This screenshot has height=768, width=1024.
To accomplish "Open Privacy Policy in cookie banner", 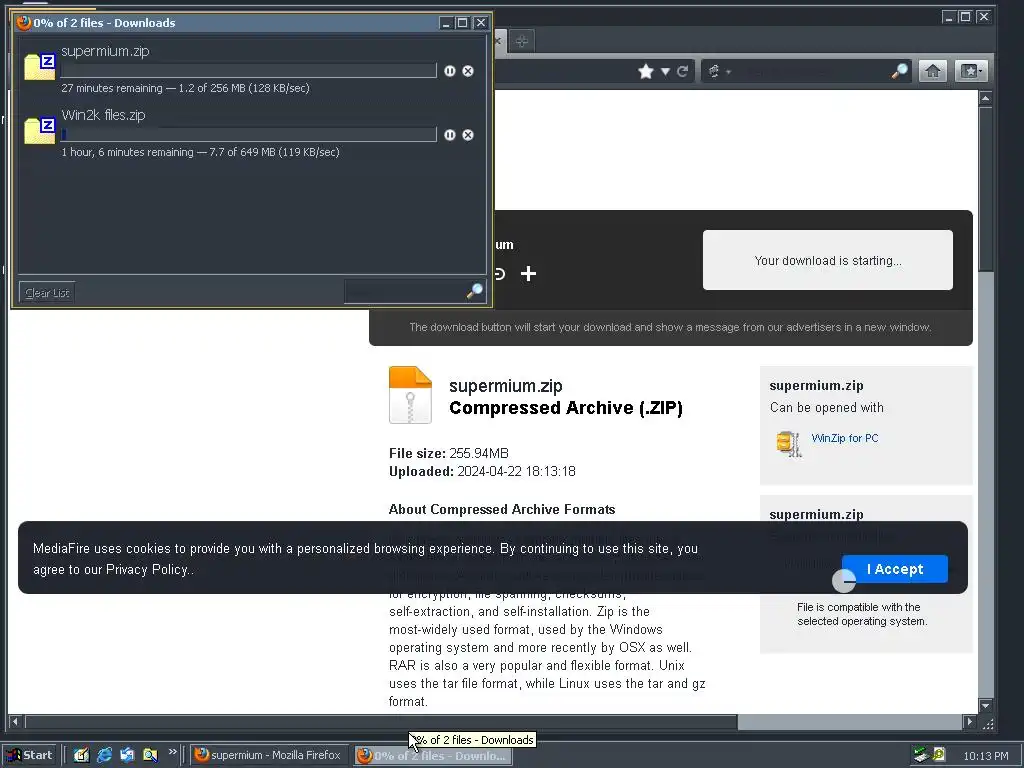I will [149, 569].
